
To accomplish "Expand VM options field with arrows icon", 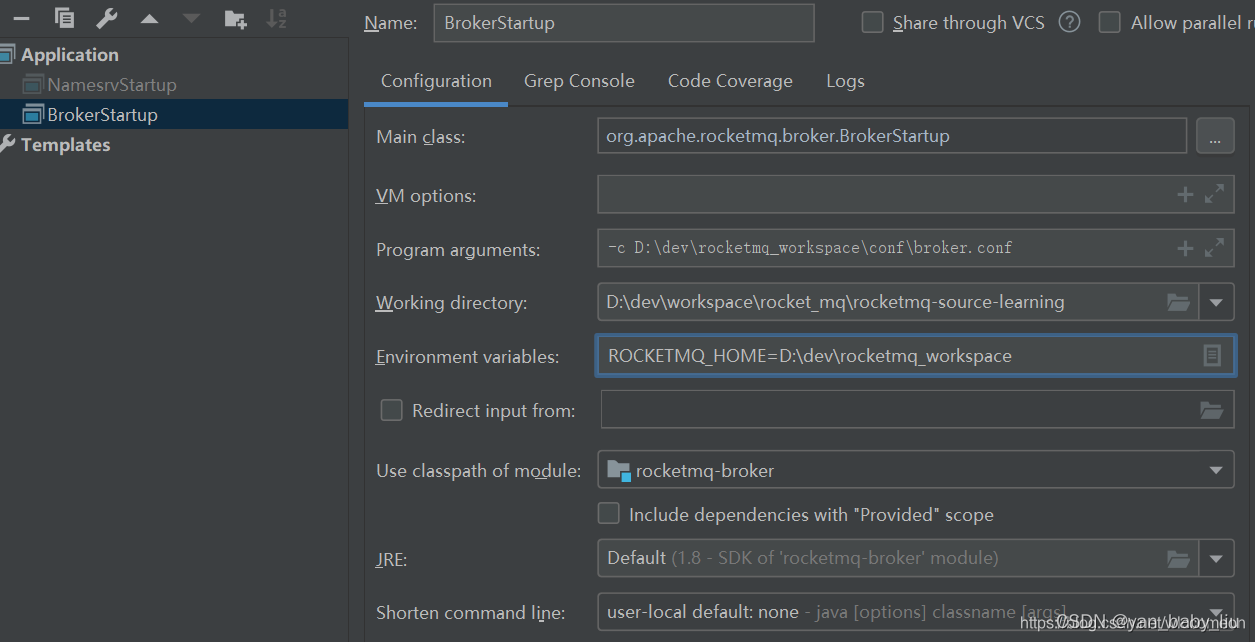I will pos(1214,195).
